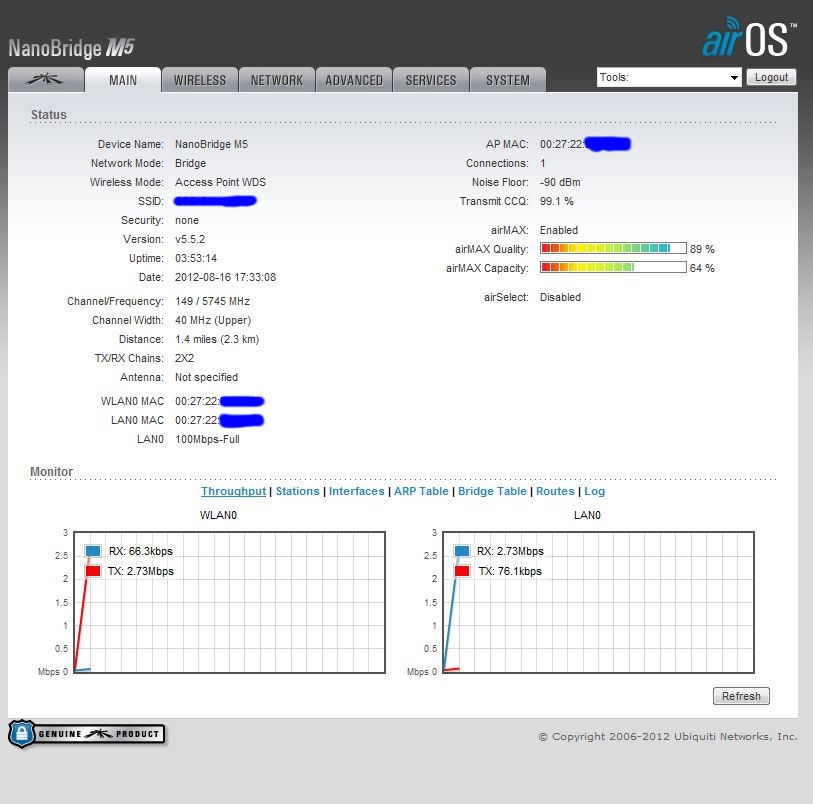813x804 pixels.
Task: Select the SYSTEM tab
Action: pos(508,80)
